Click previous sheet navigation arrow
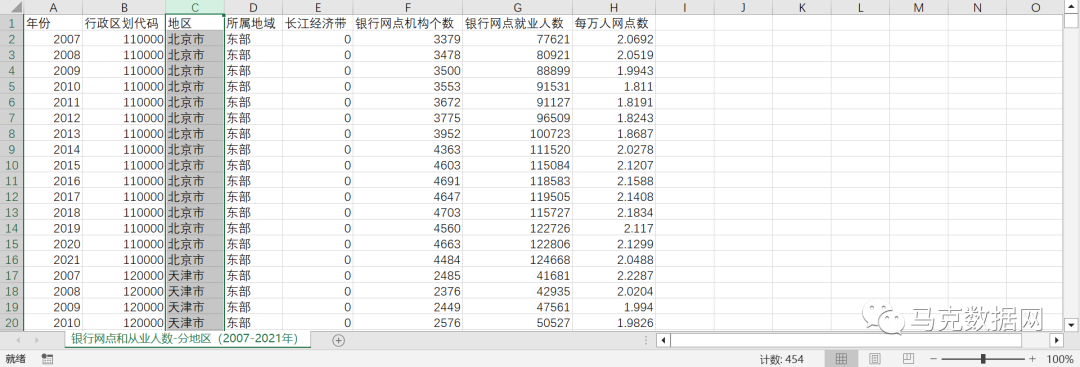Screen dimensions: 1080x367 click(18, 340)
